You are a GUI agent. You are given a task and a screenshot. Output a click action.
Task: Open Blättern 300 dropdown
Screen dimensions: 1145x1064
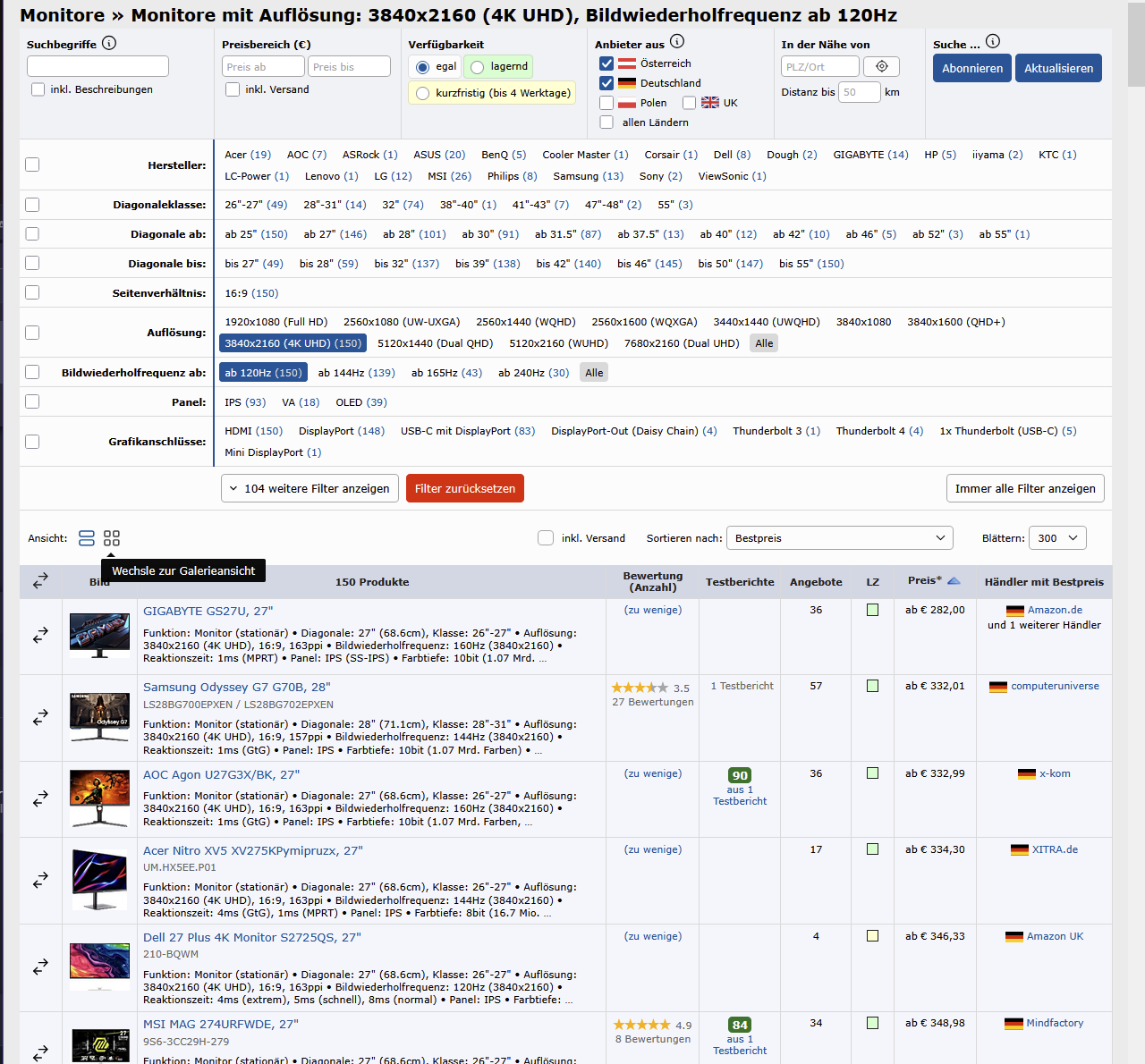tap(1058, 537)
